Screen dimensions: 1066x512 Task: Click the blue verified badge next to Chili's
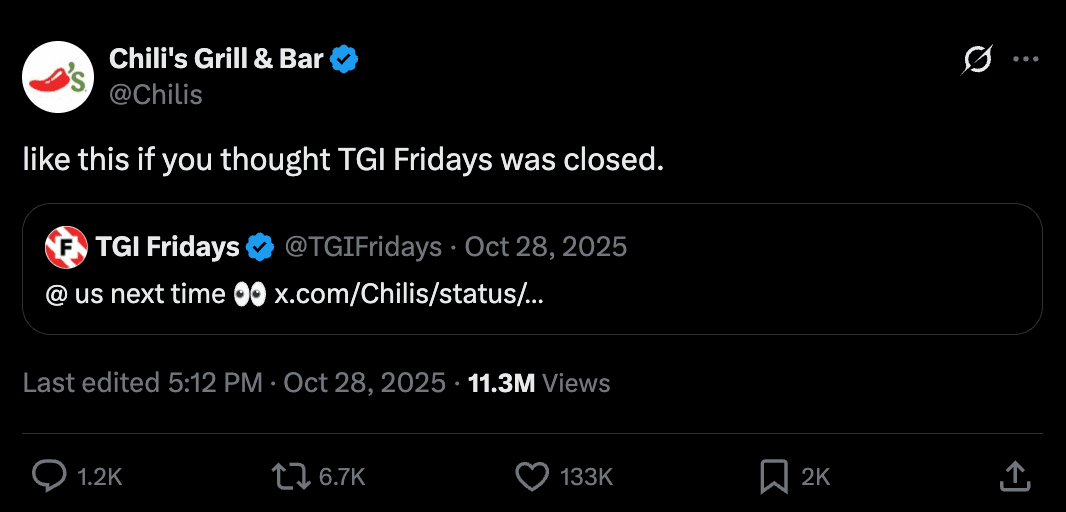pos(345,60)
